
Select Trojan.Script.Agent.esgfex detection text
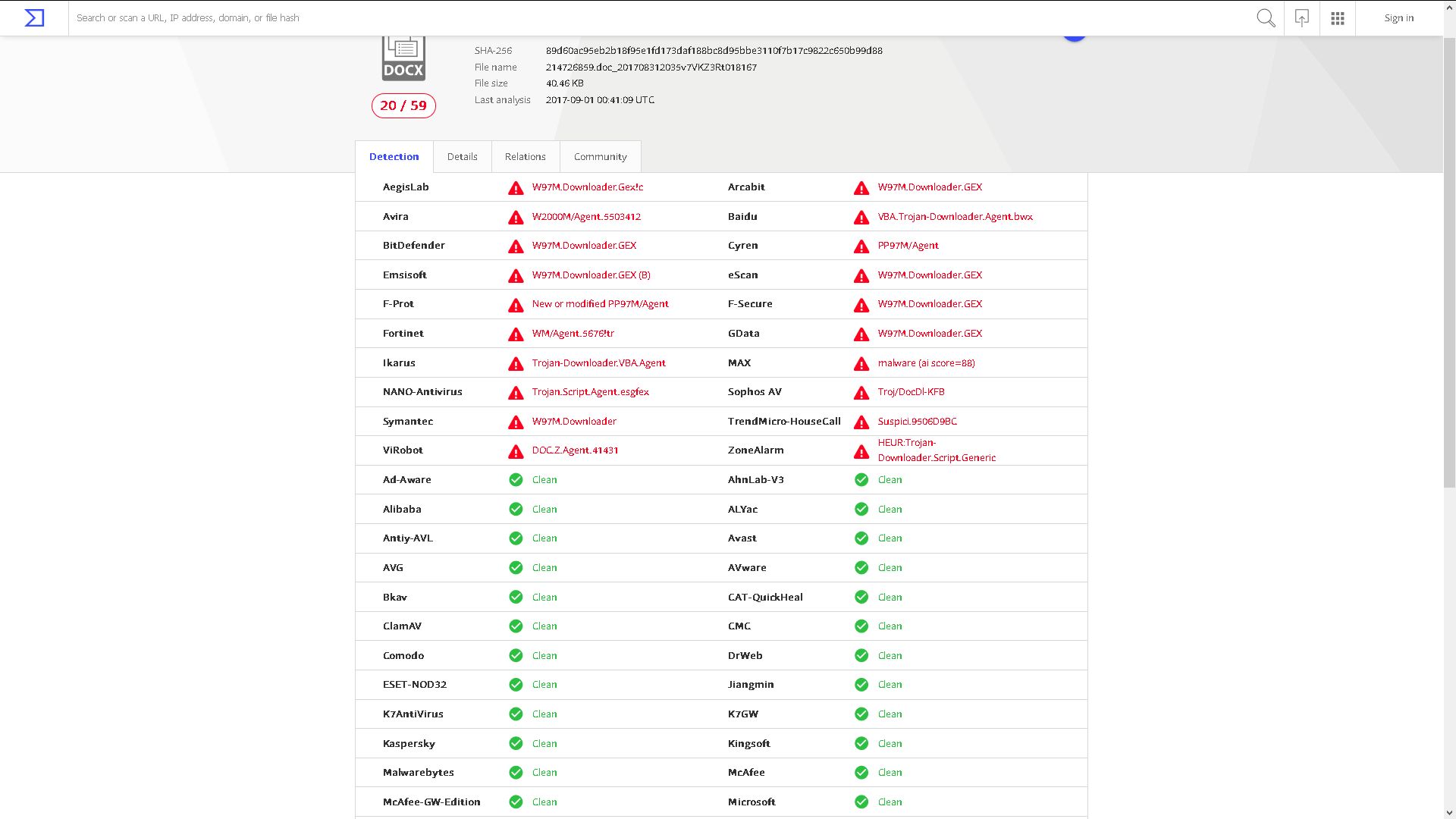click(x=591, y=392)
